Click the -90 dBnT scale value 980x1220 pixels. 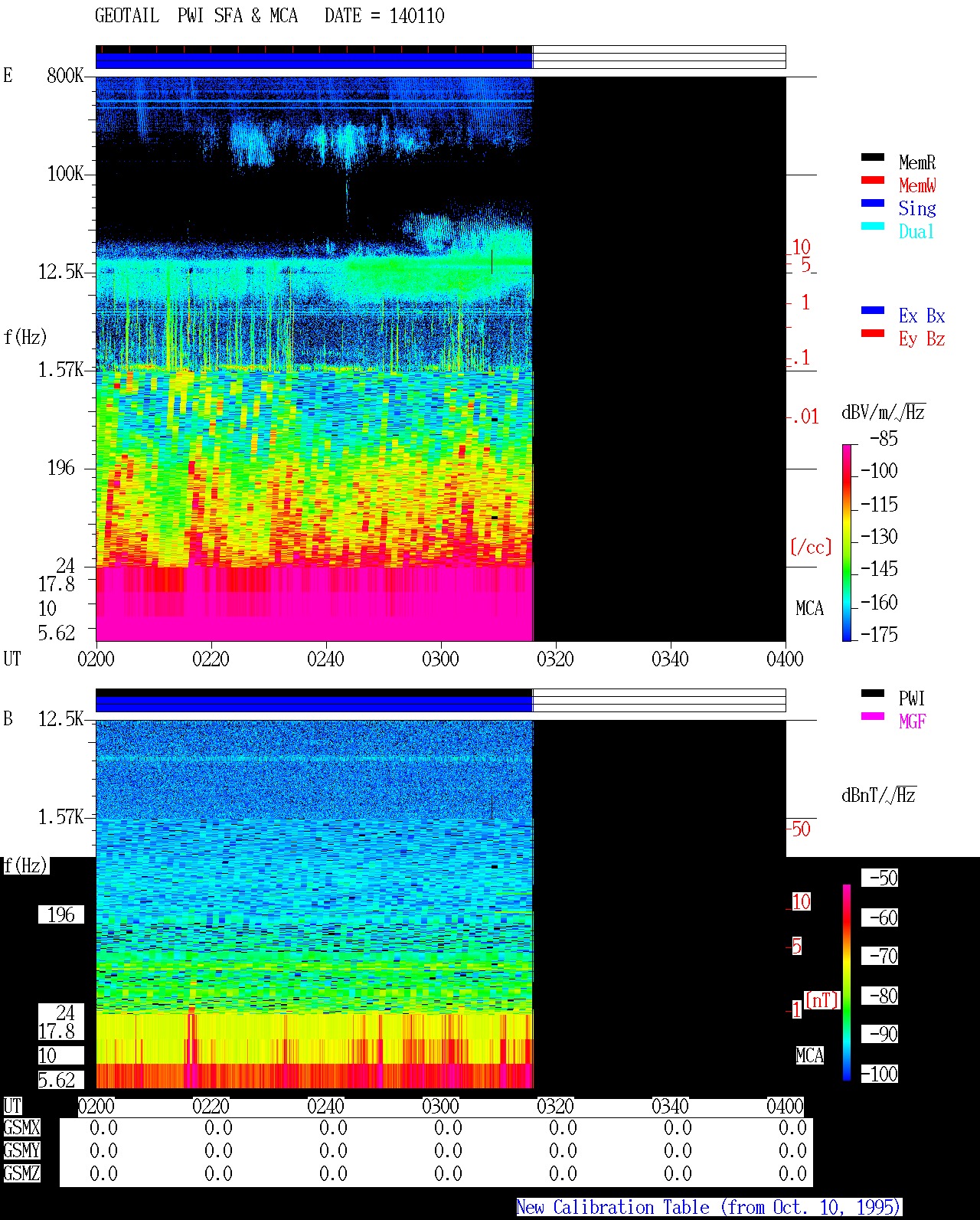[x=880, y=1034]
